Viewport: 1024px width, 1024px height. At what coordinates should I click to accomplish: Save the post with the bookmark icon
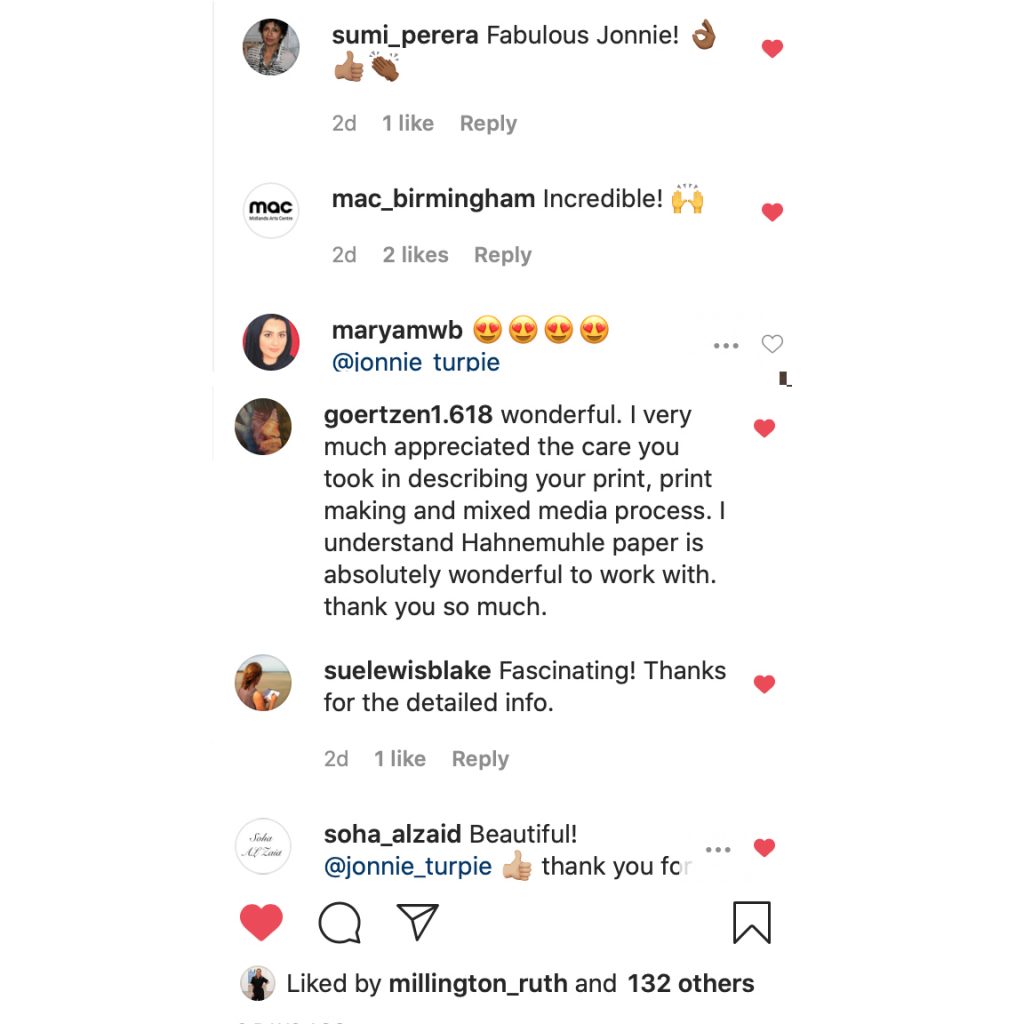coord(752,922)
